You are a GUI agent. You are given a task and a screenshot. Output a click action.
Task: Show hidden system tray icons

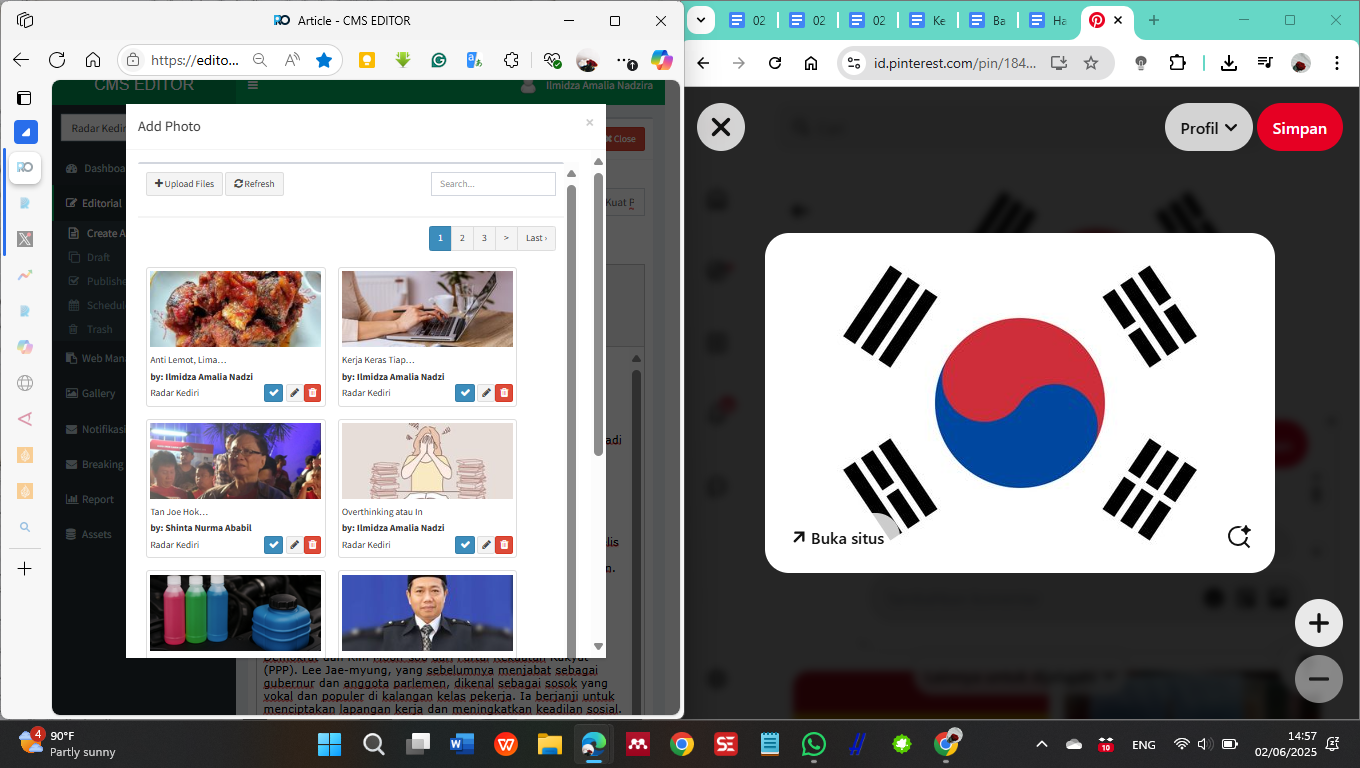point(1042,744)
